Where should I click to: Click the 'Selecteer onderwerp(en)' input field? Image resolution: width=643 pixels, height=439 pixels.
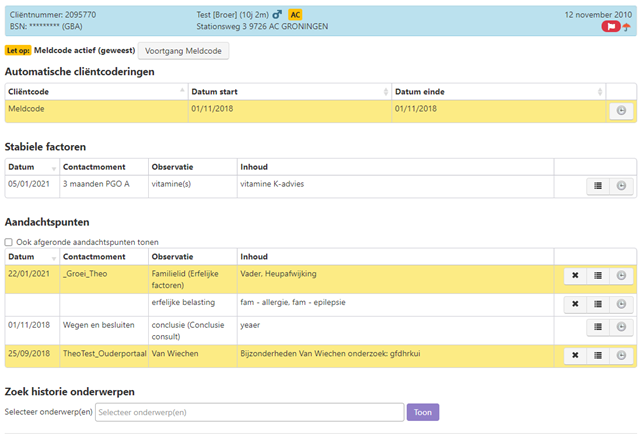click(x=249, y=412)
